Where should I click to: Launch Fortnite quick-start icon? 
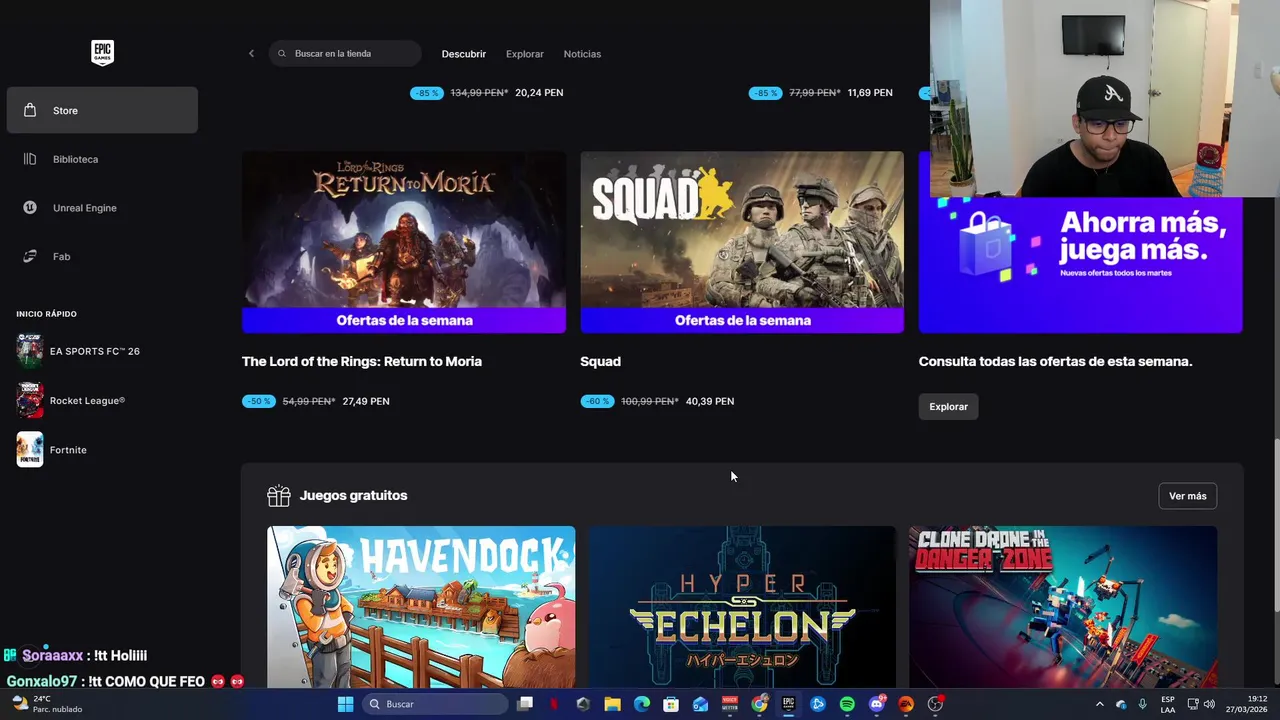tap(30, 450)
